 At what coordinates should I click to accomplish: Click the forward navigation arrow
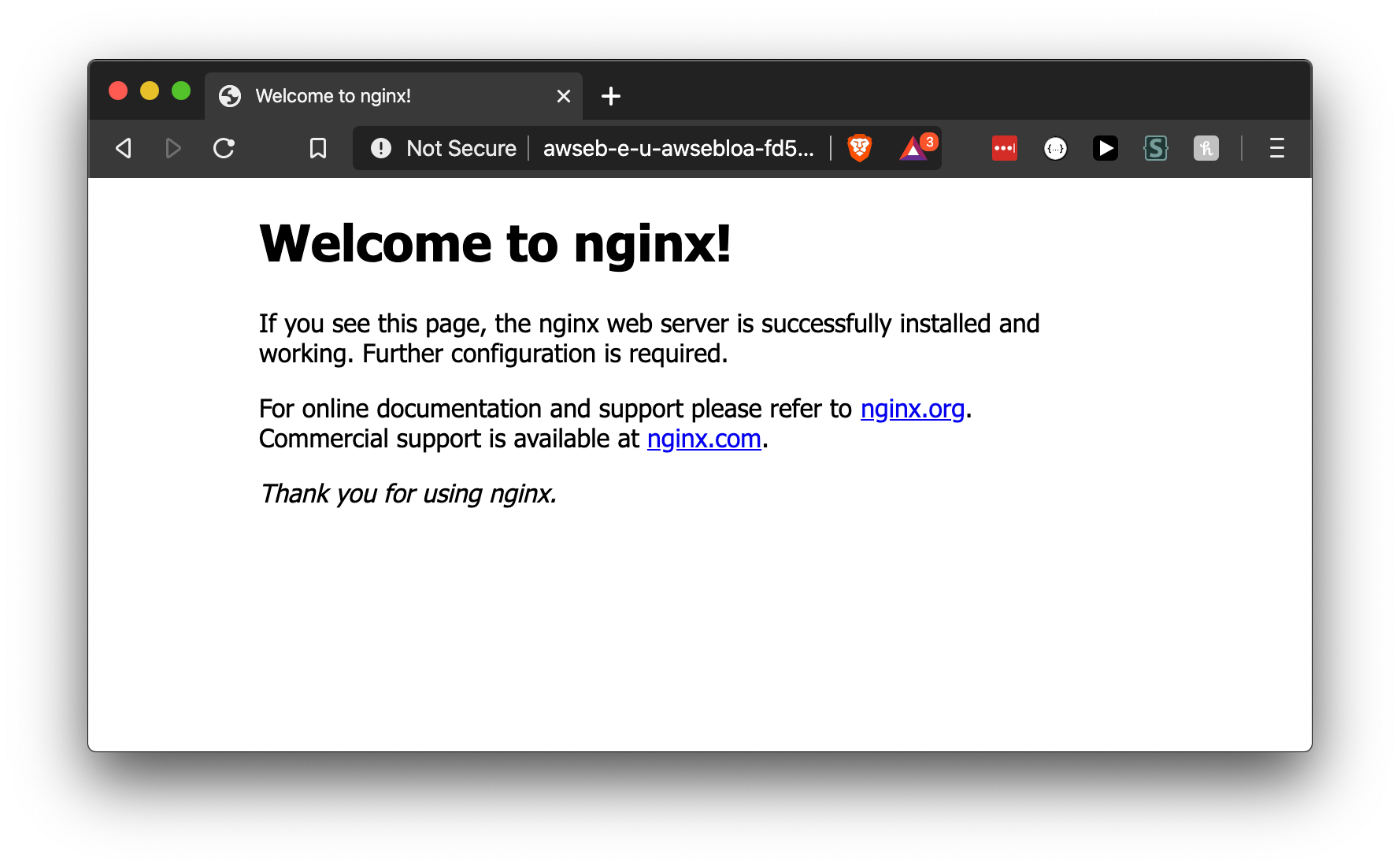pyautogui.click(x=173, y=148)
